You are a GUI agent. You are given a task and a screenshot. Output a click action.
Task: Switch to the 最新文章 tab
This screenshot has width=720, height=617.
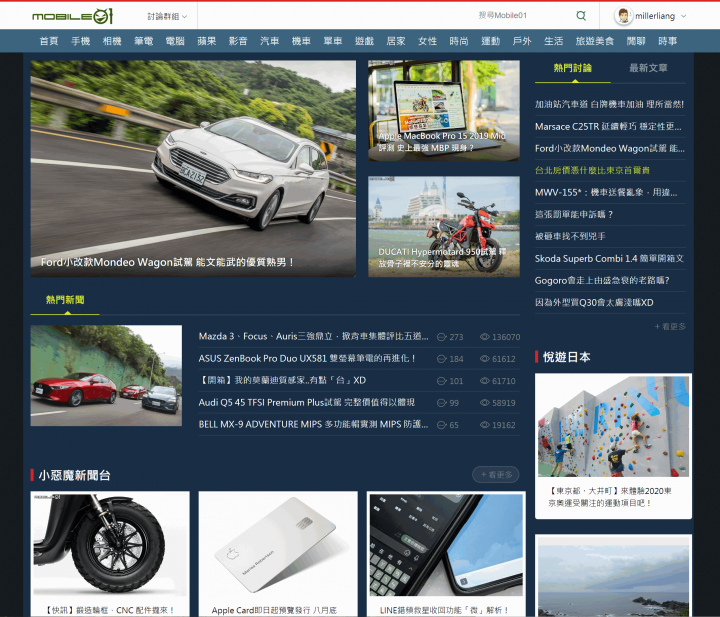click(x=648, y=68)
